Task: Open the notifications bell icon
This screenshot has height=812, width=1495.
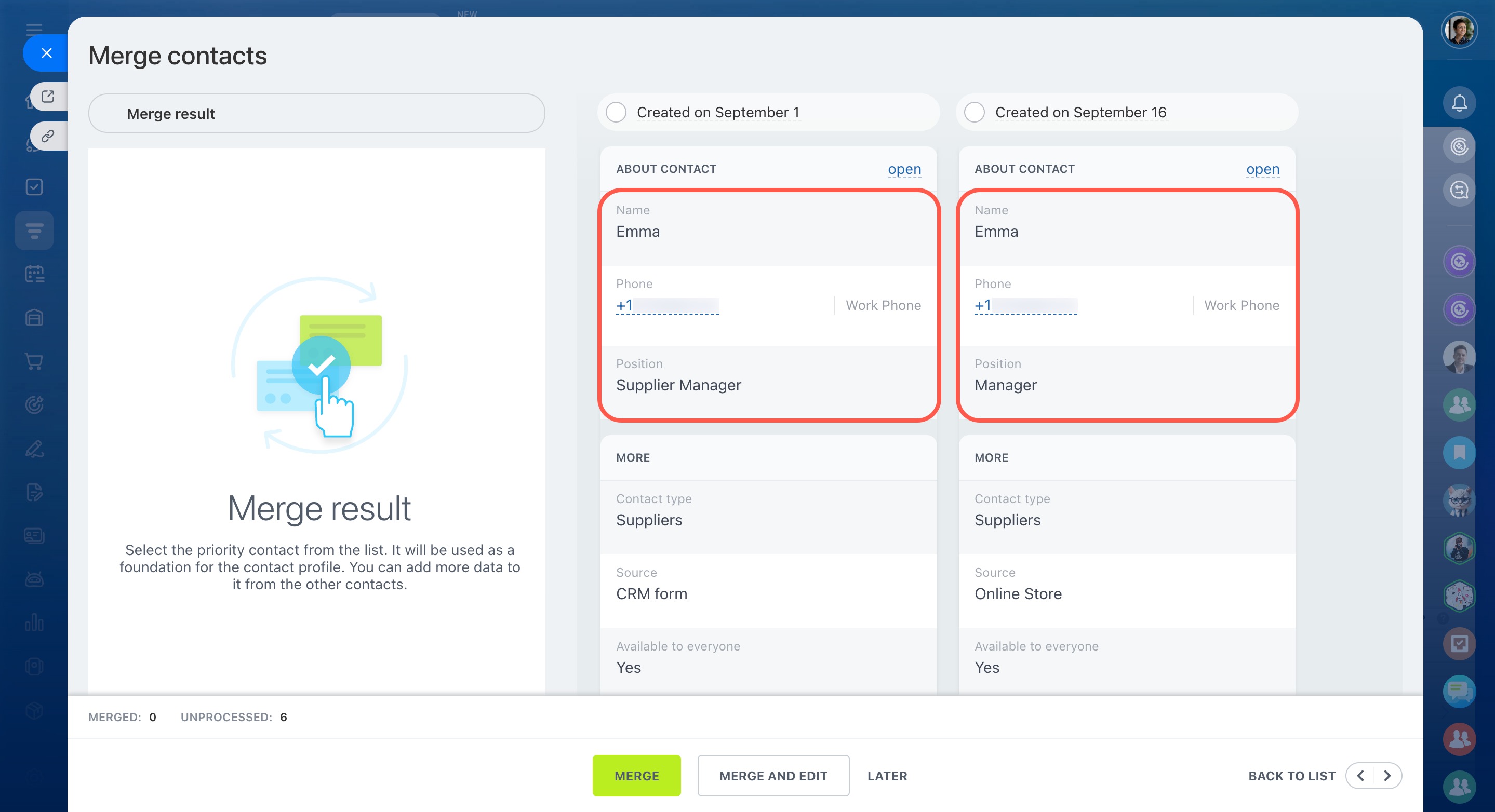Action: coord(1459,103)
